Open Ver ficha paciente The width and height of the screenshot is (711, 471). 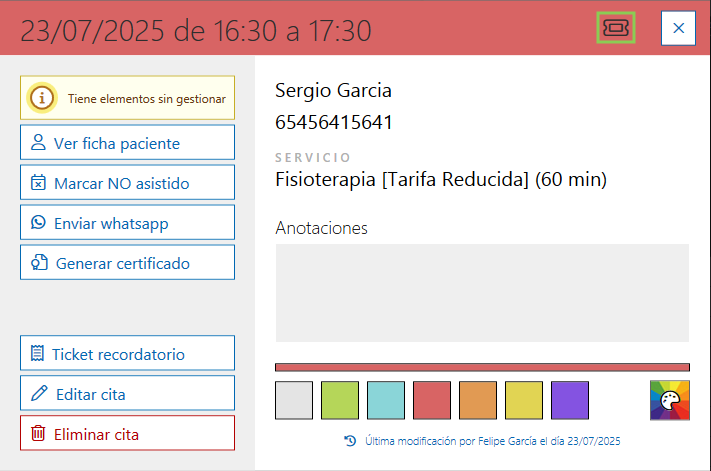click(127, 143)
